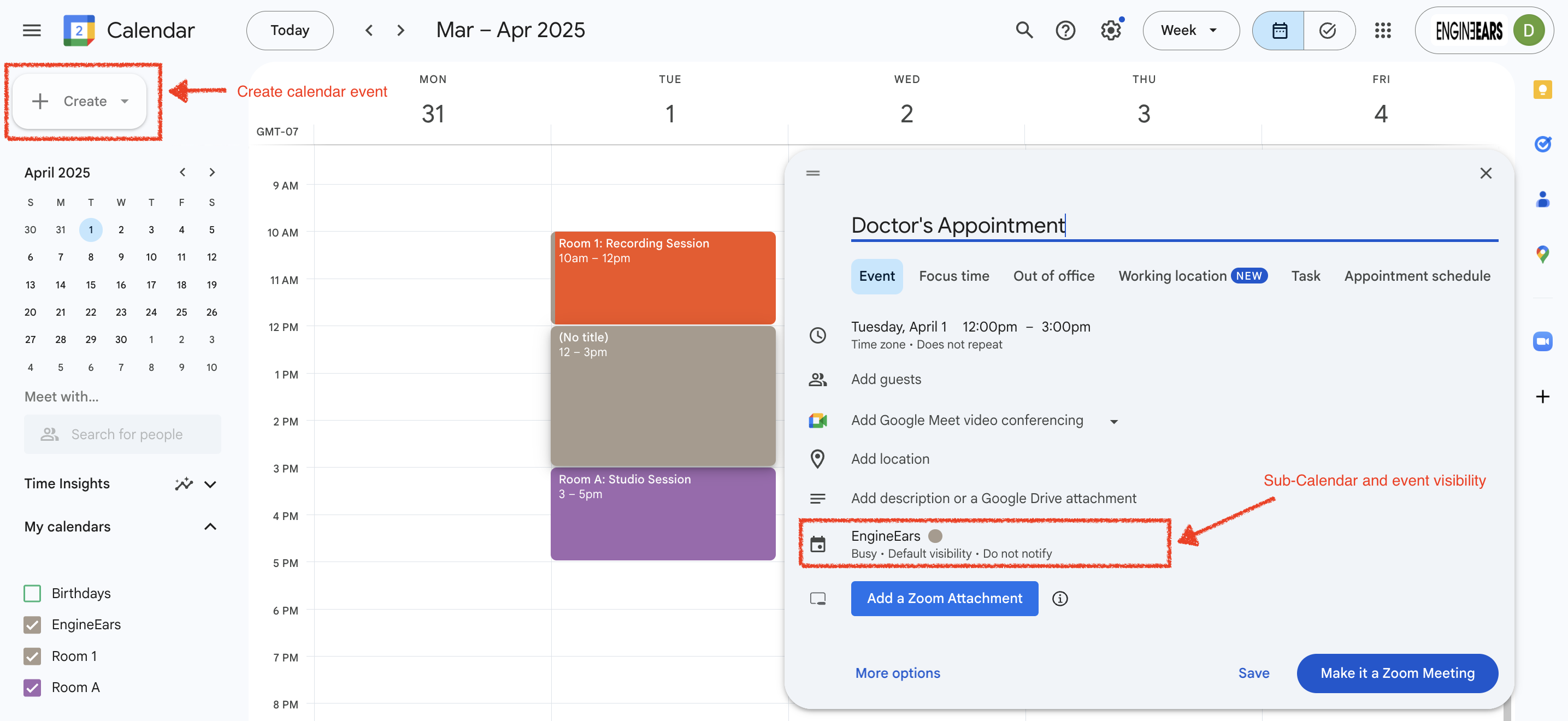Click the EngineEars calendar color dot
Screen dimensions: 1568x721
(935, 535)
